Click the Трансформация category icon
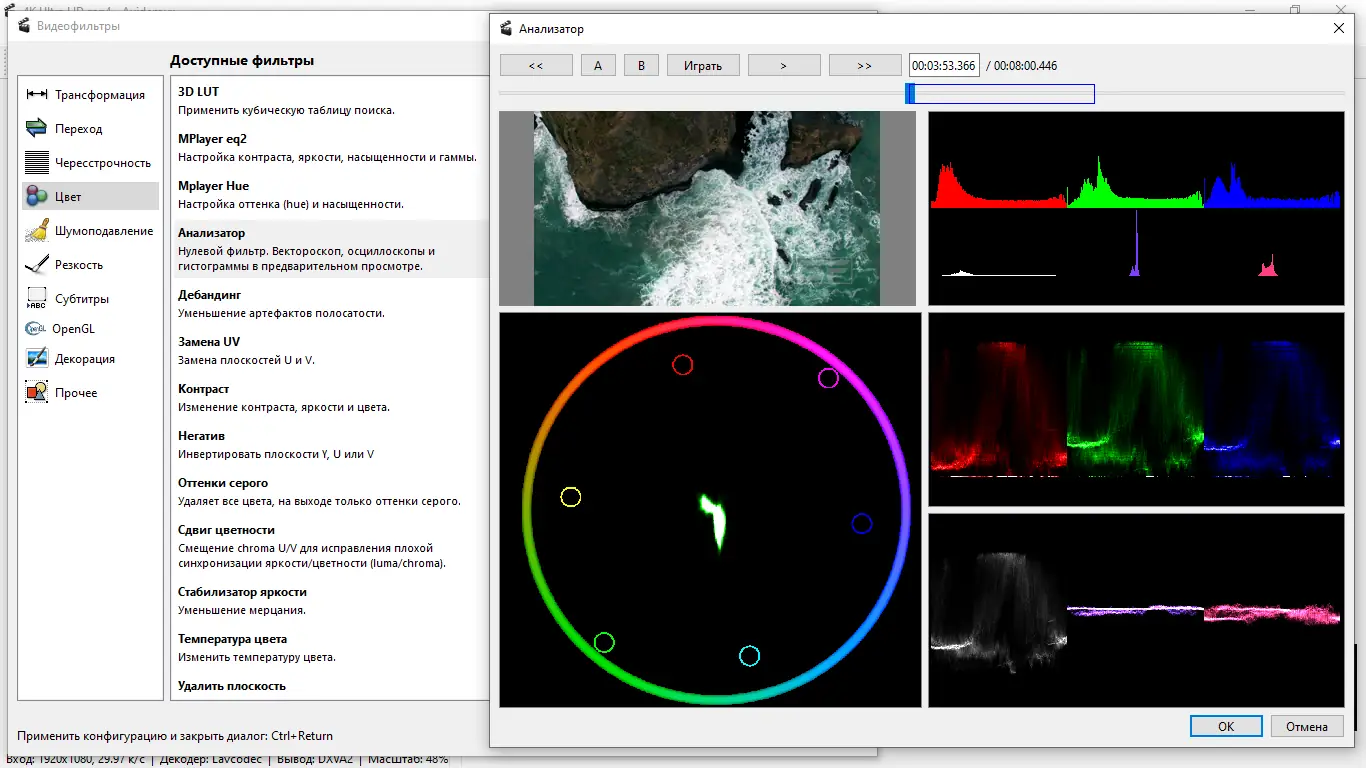This screenshot has height=768, width=1366. (x=37, y=95)
